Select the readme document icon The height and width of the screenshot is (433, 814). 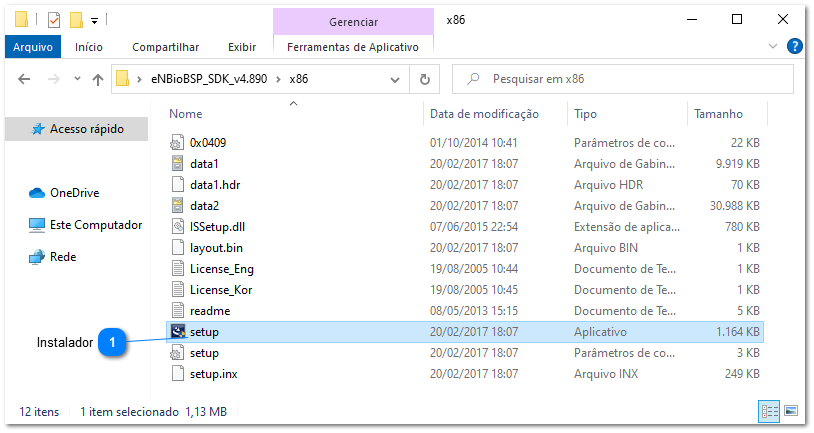[177, 310]
